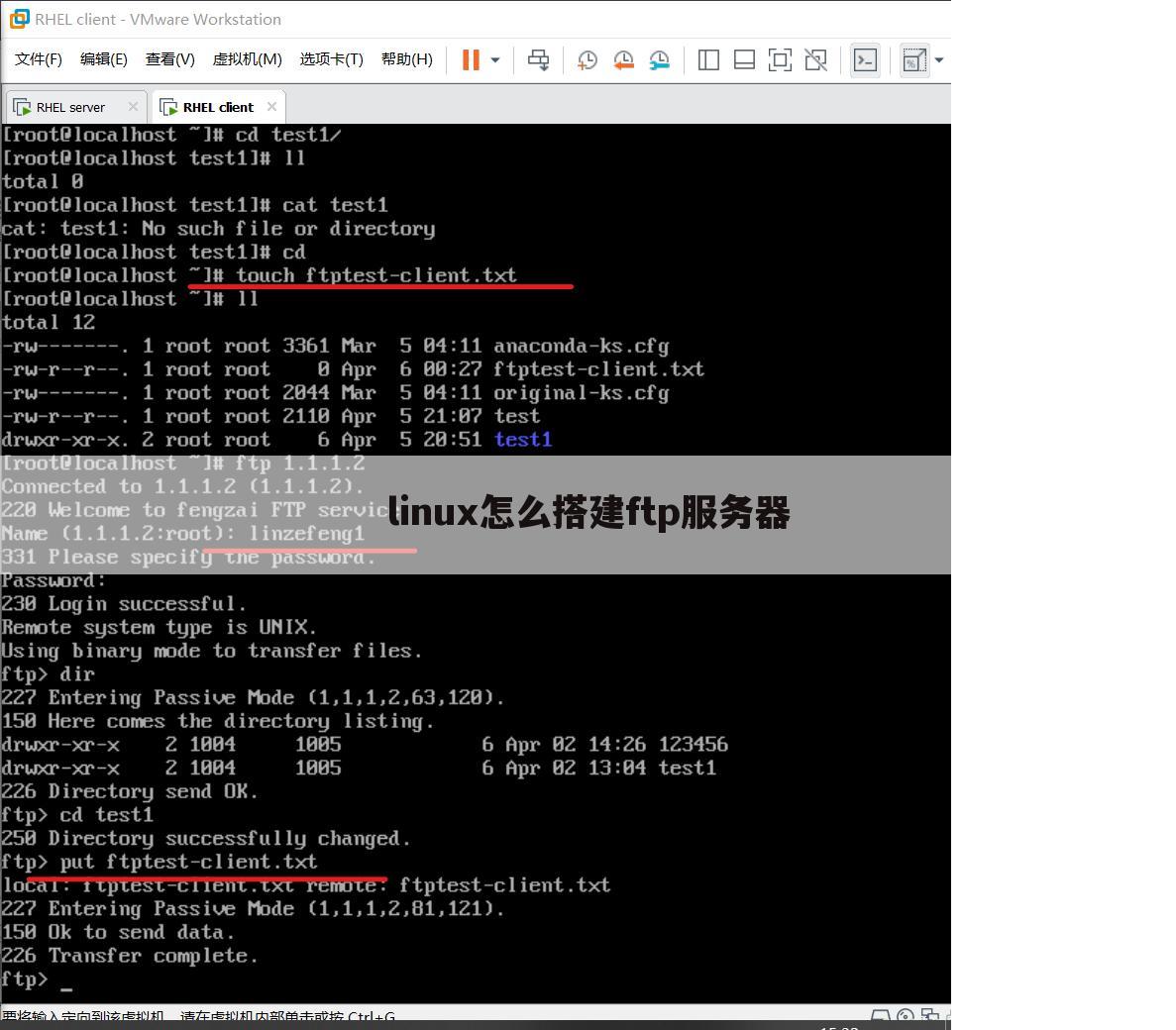Click the final ftp> prompt cursor
The width and height of the screenshot is (1176, 1030).
[66, 988]
